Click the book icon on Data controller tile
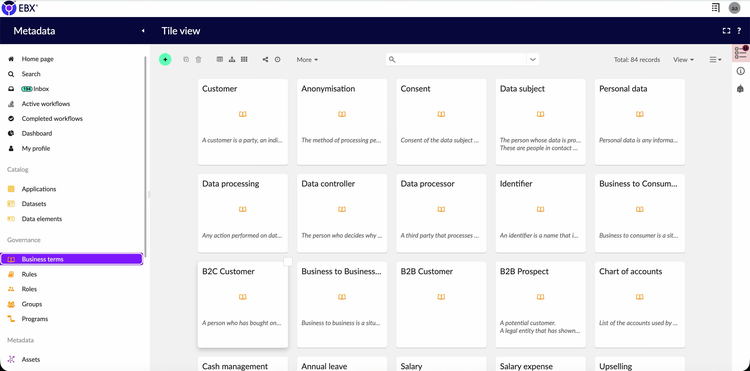This screenshot has width=750, height=371. point(342,209)
